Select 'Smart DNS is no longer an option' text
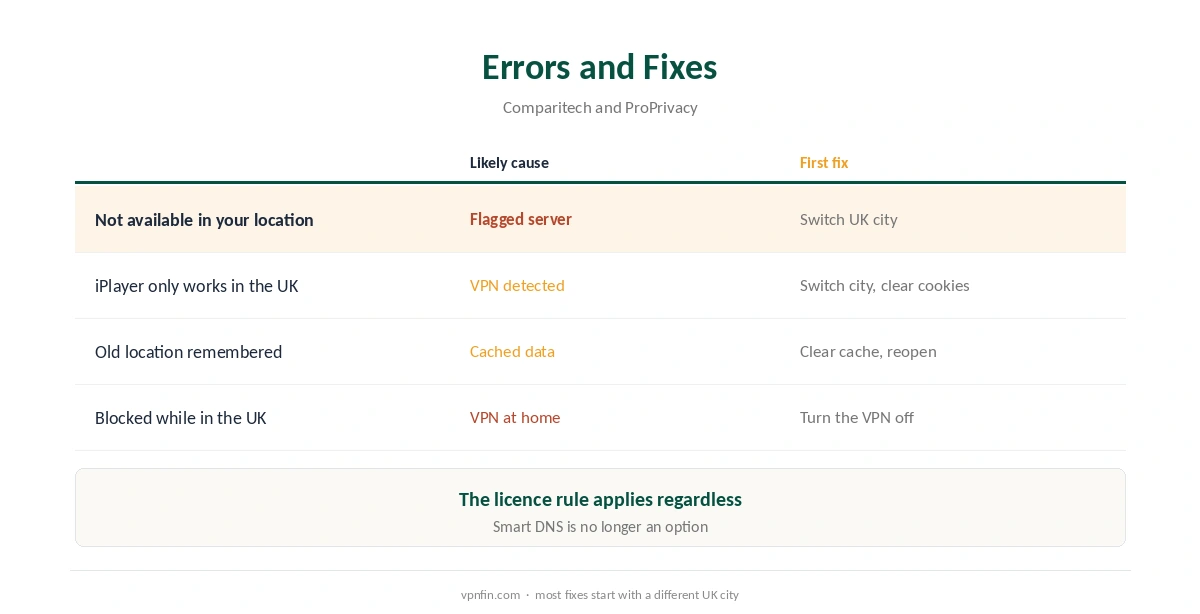Image resolution: width=1200 pixels, height=614 pixels. click(600, 527)
